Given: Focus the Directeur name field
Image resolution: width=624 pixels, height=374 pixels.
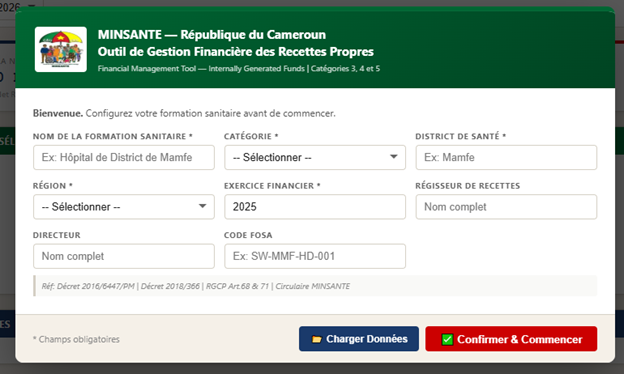Looking at the screenshot, I should pyautogui.click(x=124, y=256).
